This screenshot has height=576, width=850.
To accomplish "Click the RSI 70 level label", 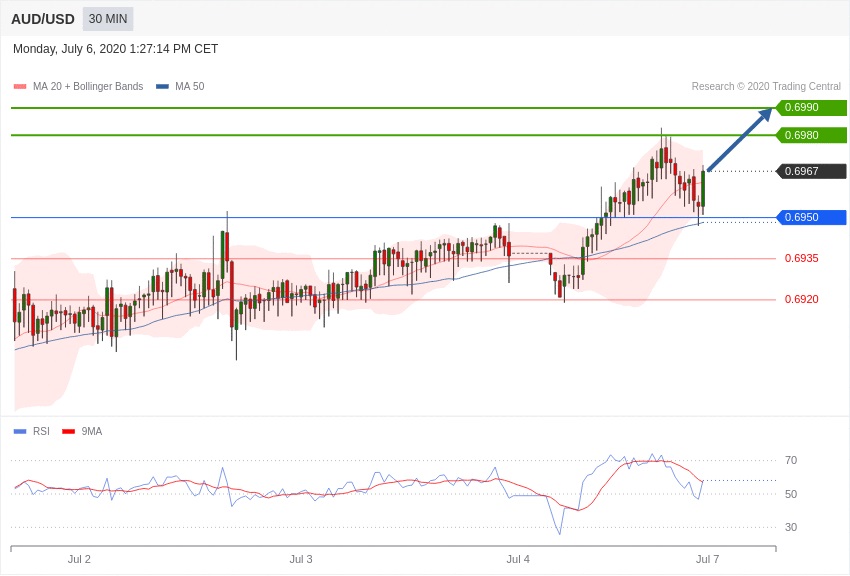I will click(791, 461).
